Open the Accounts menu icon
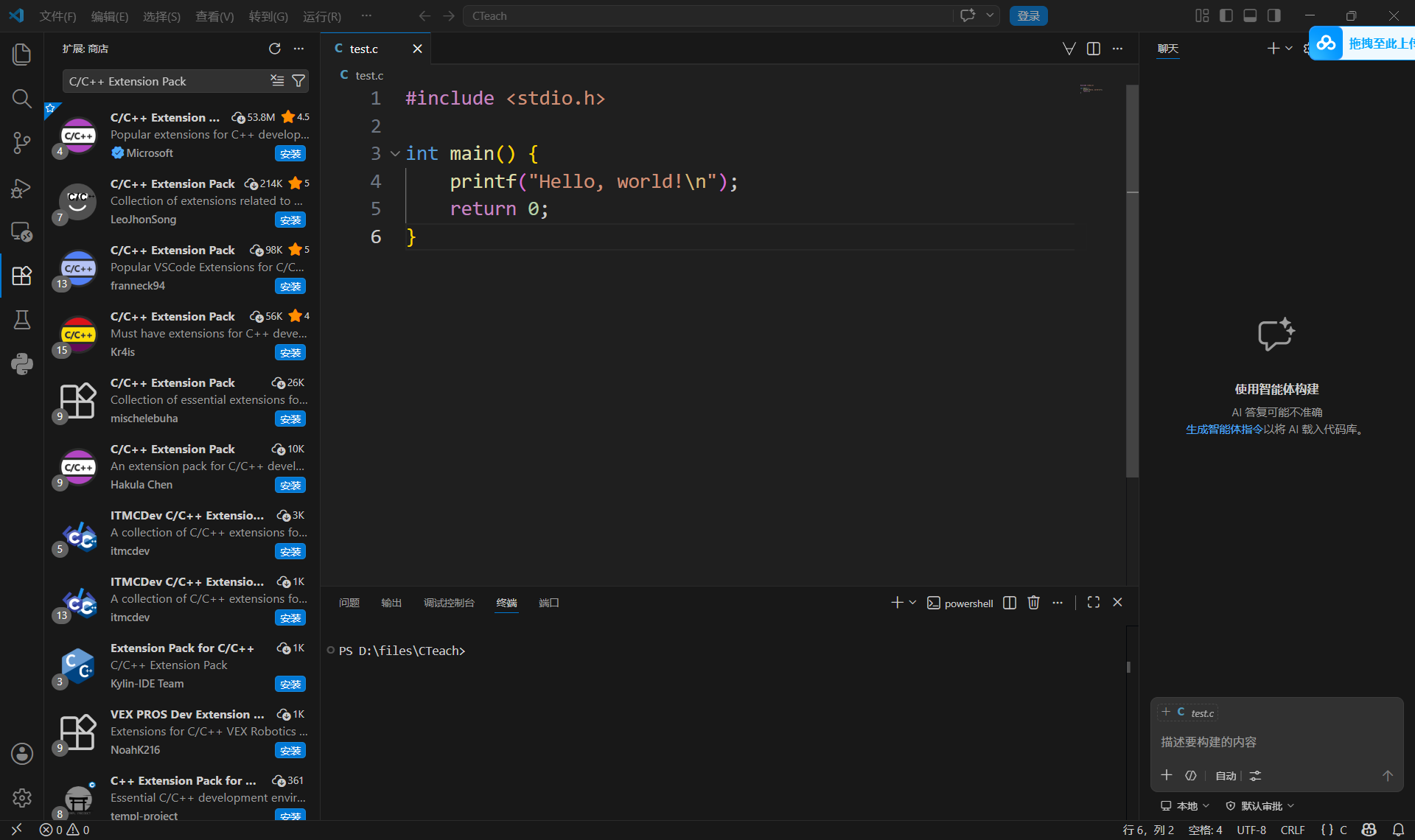This screenshot has height=840, width=1415. pos(21,753)
